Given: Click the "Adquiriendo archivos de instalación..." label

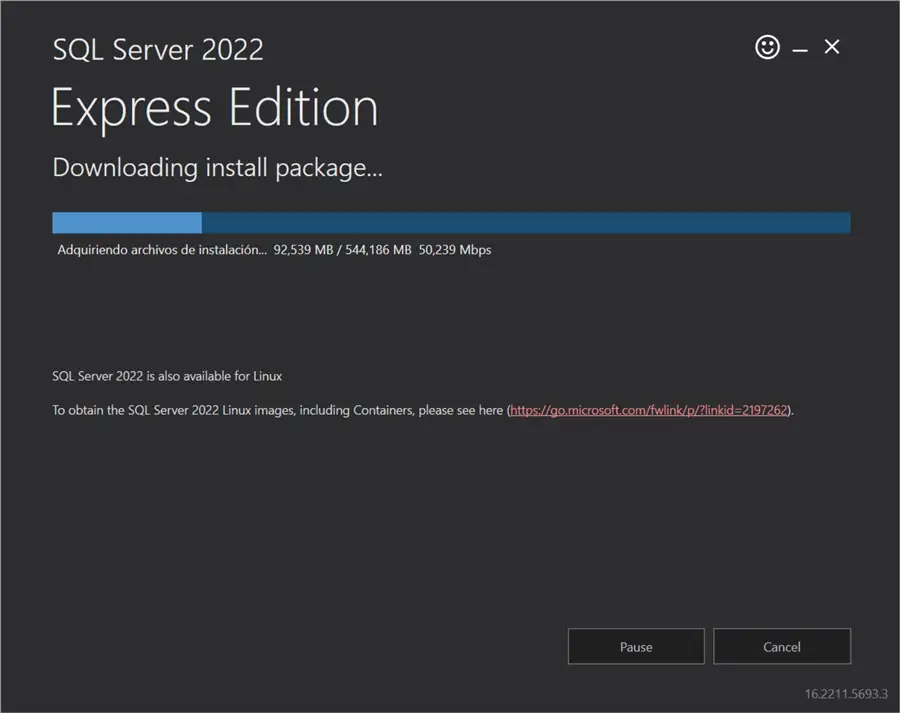Looking at the screenshot, I should tap(162, 249).
